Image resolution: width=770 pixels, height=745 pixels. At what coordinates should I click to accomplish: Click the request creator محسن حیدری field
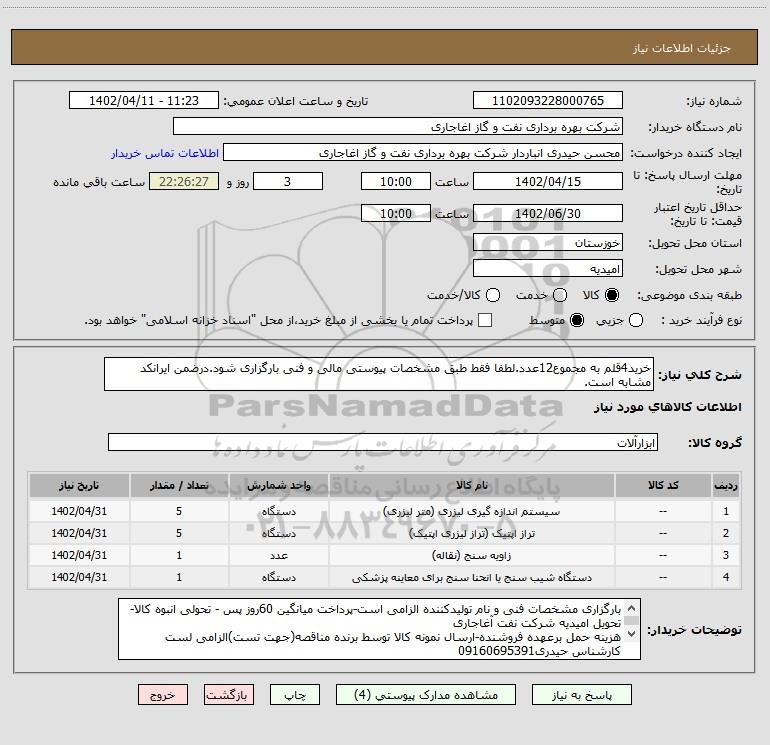(x=422, y=153)
